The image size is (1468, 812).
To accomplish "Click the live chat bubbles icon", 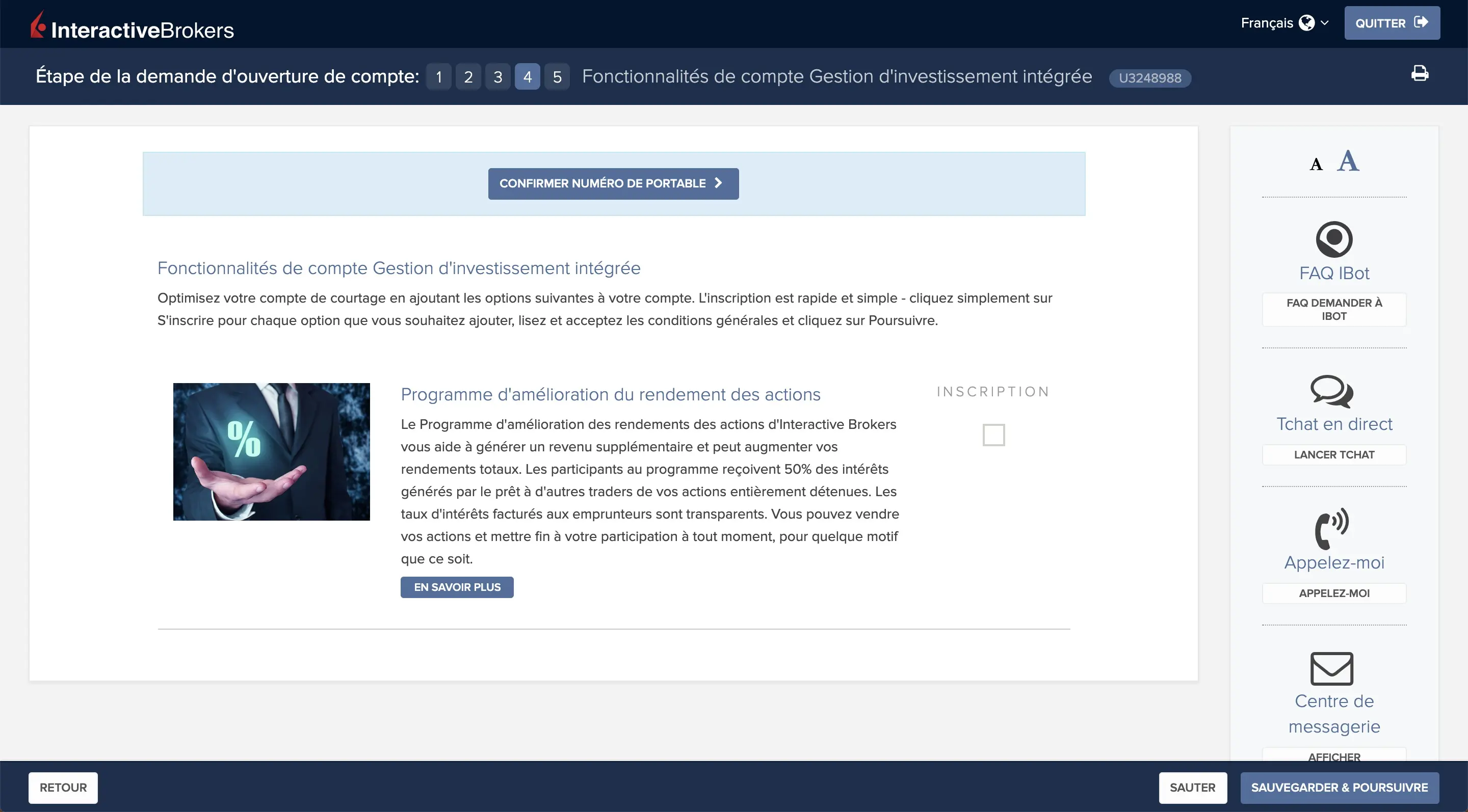I will tap(1332, 392).
